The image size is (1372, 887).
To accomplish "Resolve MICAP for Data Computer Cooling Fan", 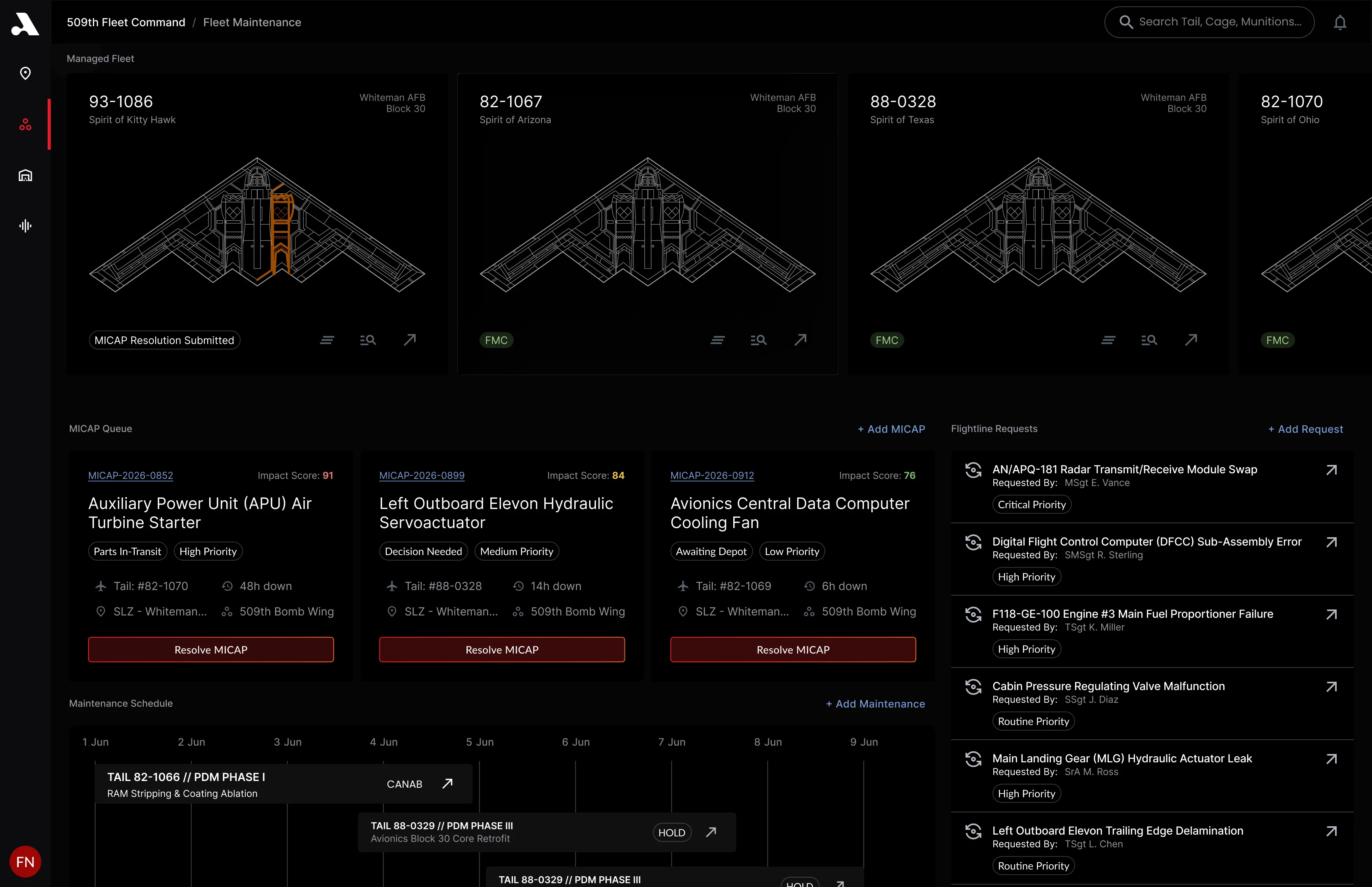I will tap(793, 650).
